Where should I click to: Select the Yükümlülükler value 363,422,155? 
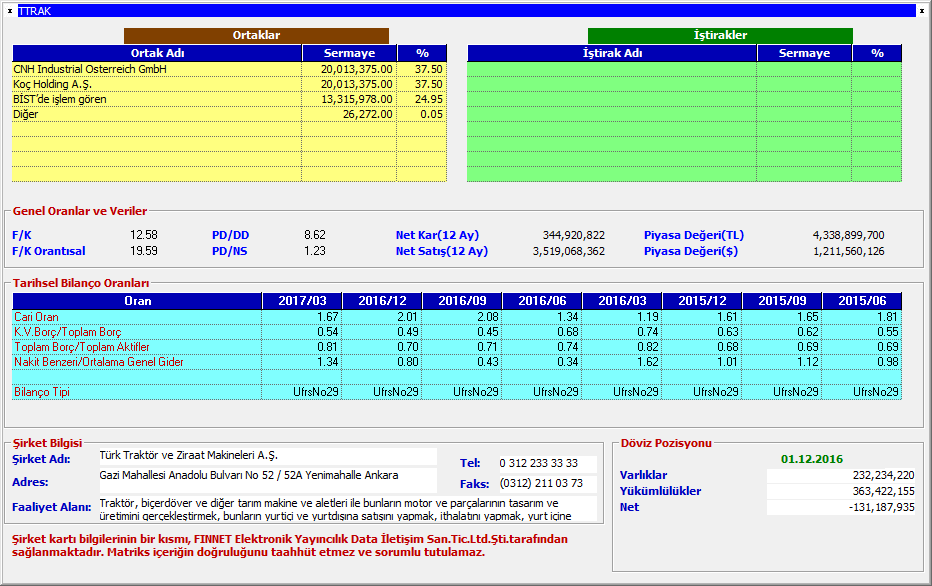[883, 491]
